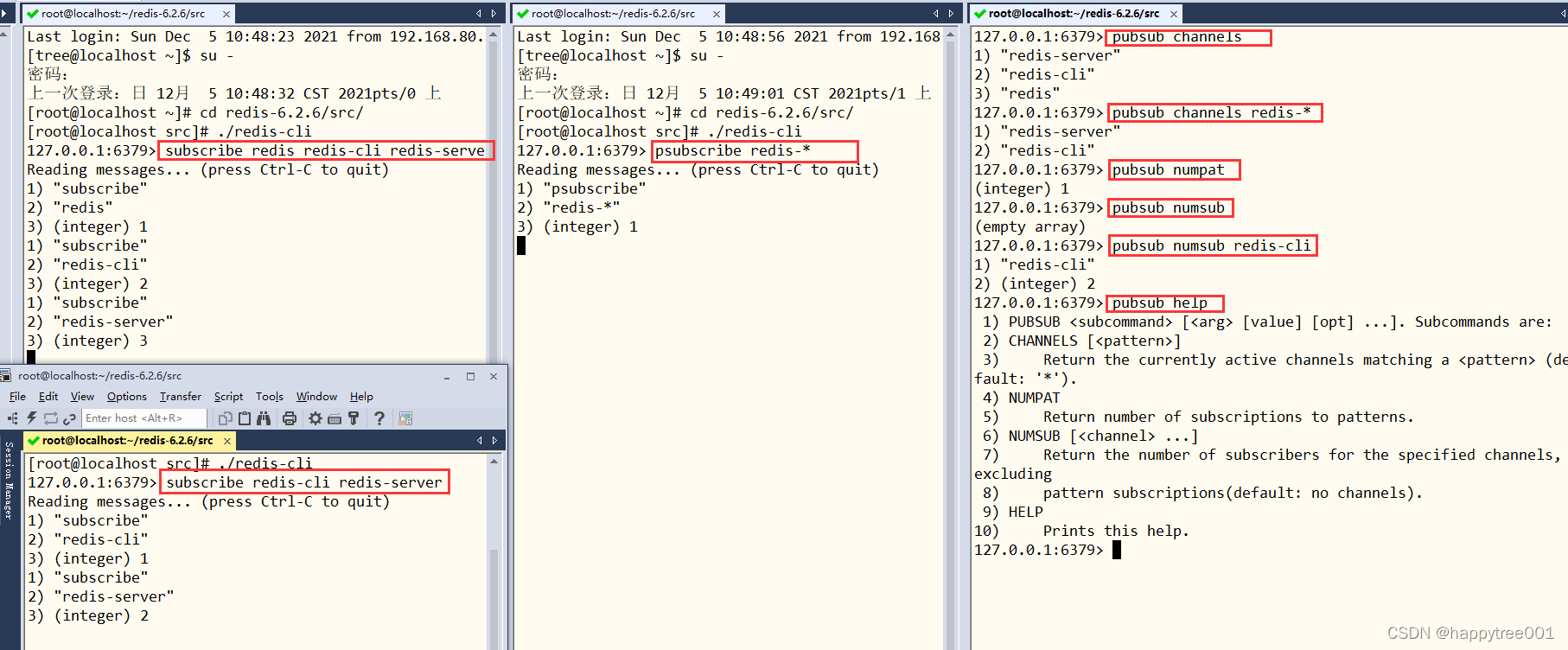Open Session Manager connect toolbar icon
This screenshot has height=650, width=1568.
click(13, 418)
